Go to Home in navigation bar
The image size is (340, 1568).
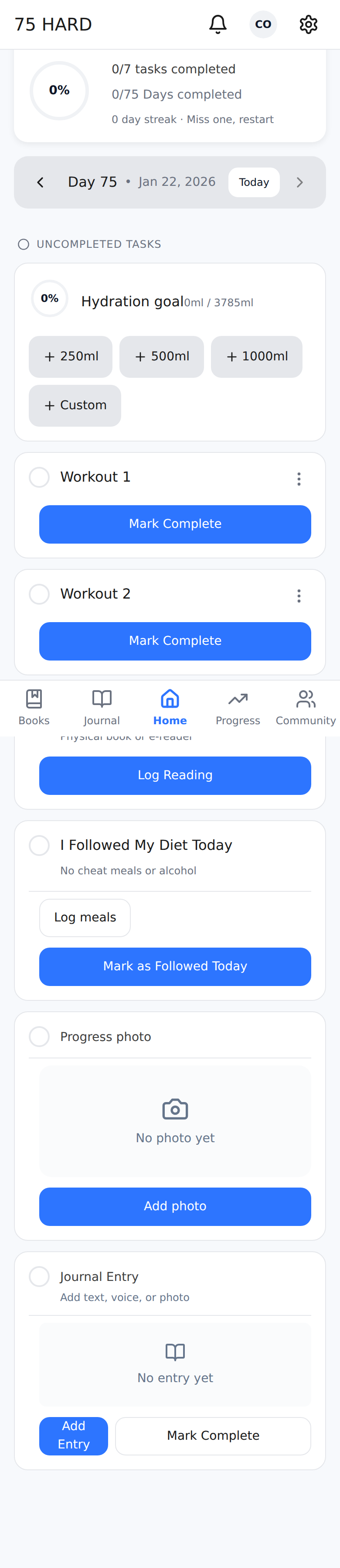pyautogui.click(x=170, y=707)
